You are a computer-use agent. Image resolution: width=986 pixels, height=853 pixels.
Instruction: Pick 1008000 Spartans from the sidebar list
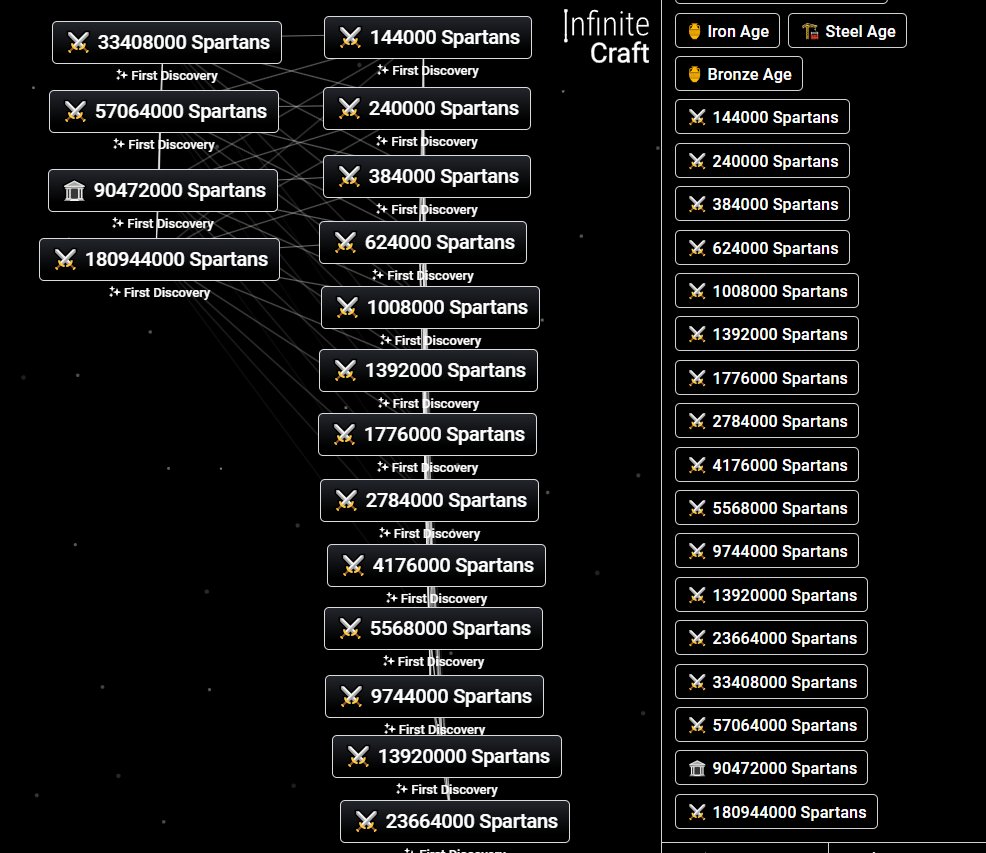[x=767, y=291]
